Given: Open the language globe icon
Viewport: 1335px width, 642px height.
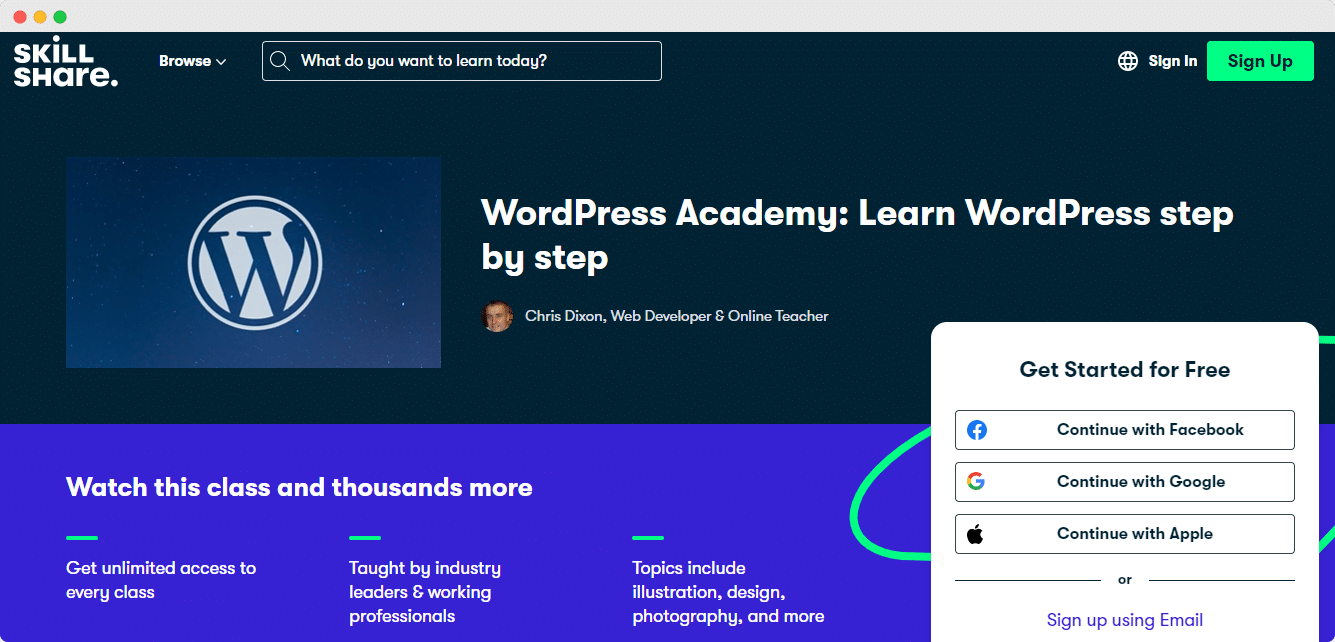Looking at the screenshot, I should (1128, 61).
